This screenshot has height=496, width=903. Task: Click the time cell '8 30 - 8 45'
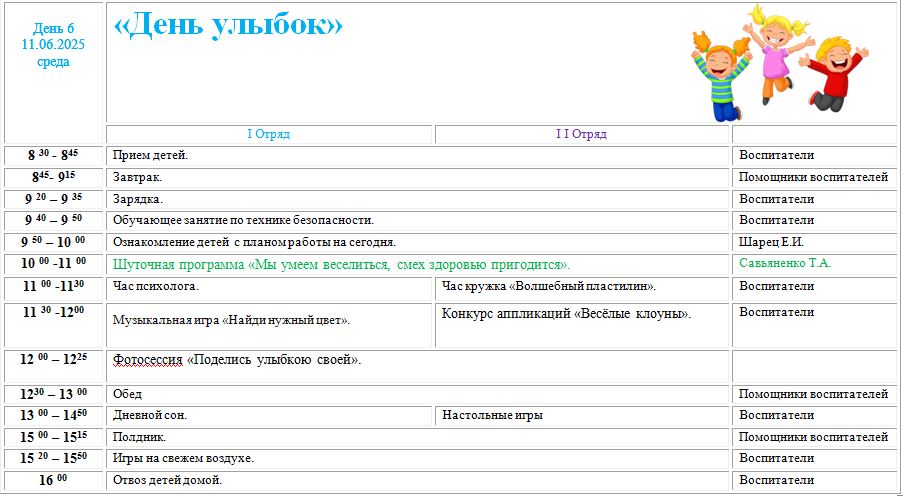[54, 156]
